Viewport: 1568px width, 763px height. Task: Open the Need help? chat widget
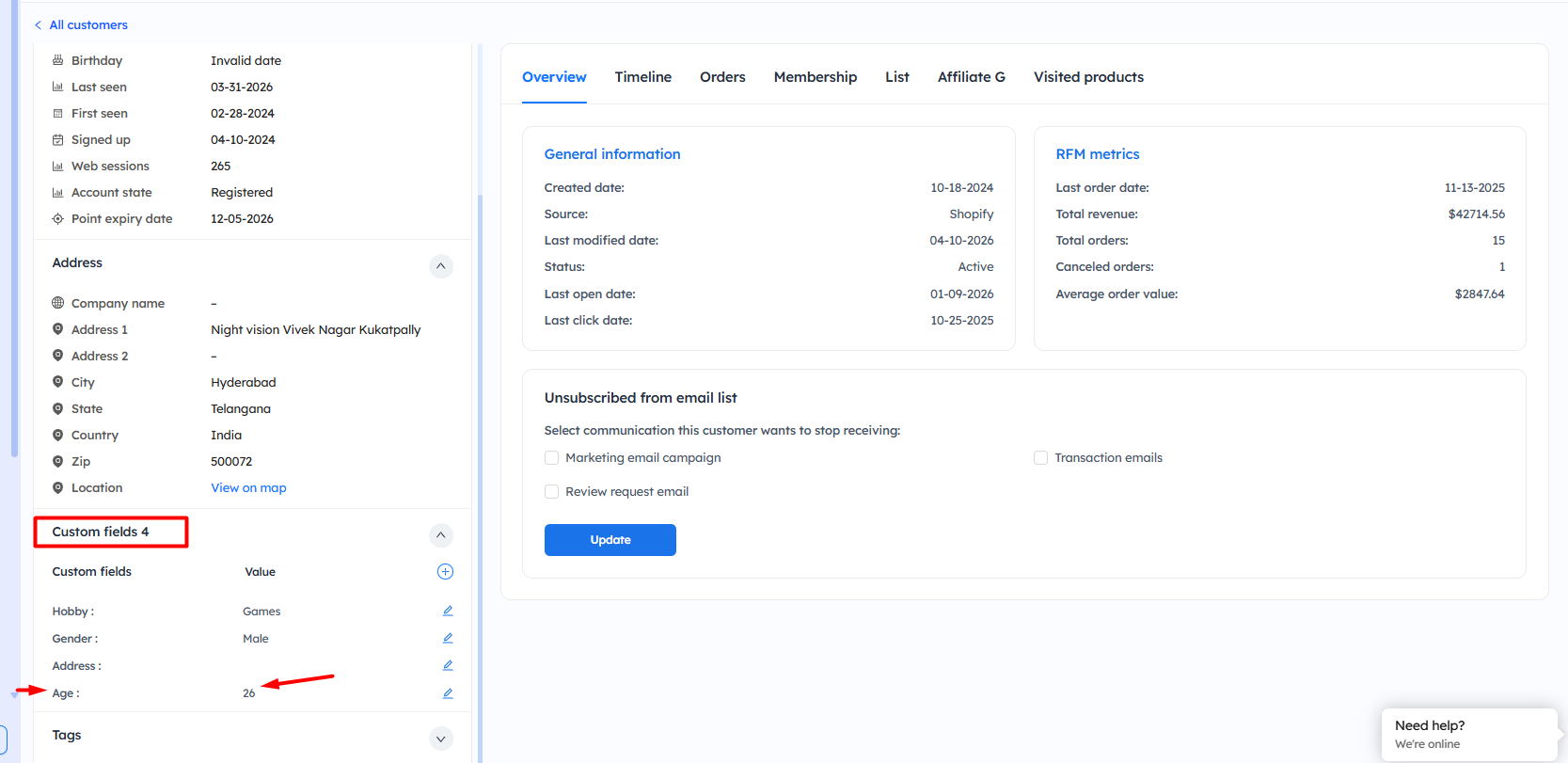[x=1468, y=734]
